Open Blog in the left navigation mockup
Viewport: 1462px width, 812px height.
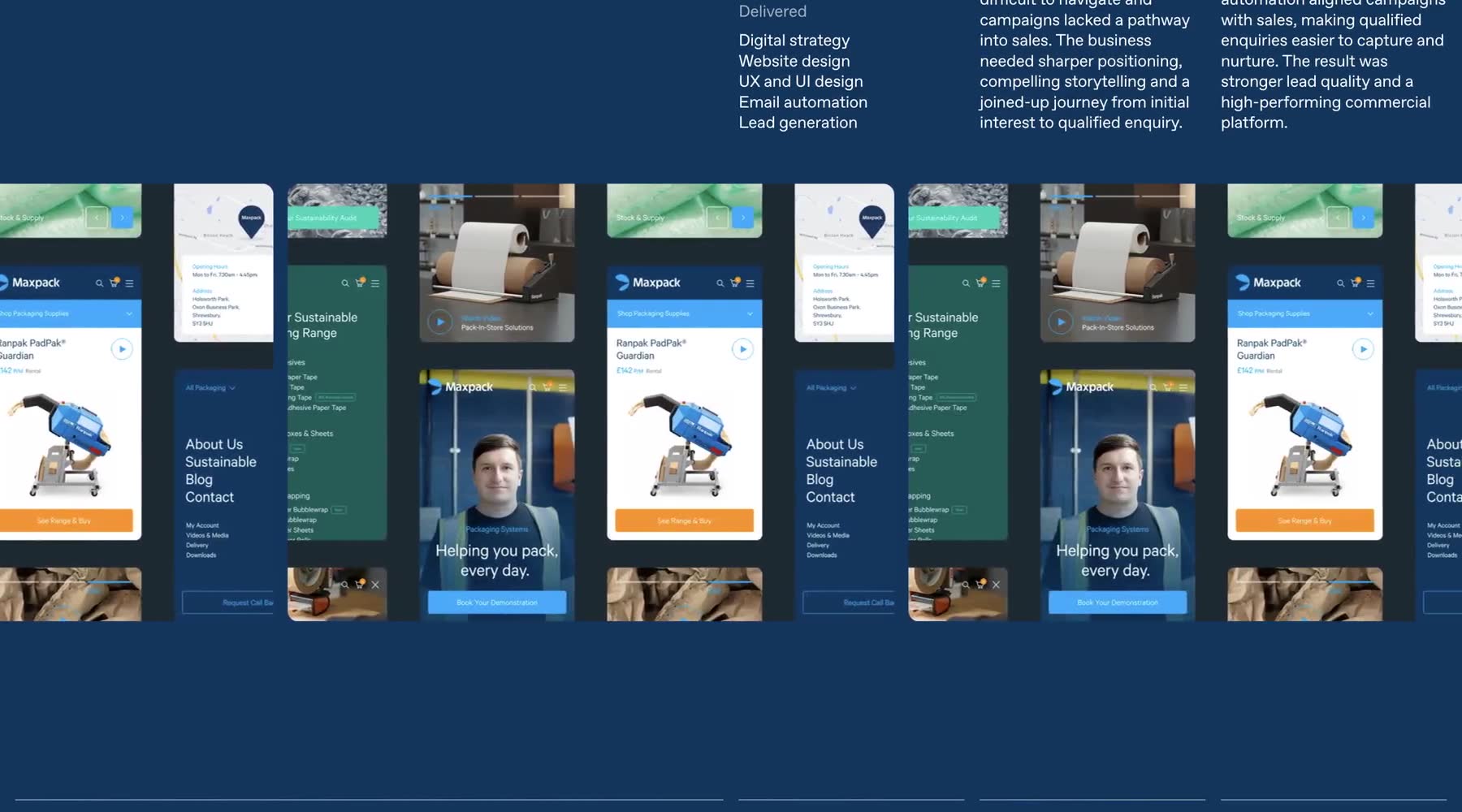coord(199,480)
